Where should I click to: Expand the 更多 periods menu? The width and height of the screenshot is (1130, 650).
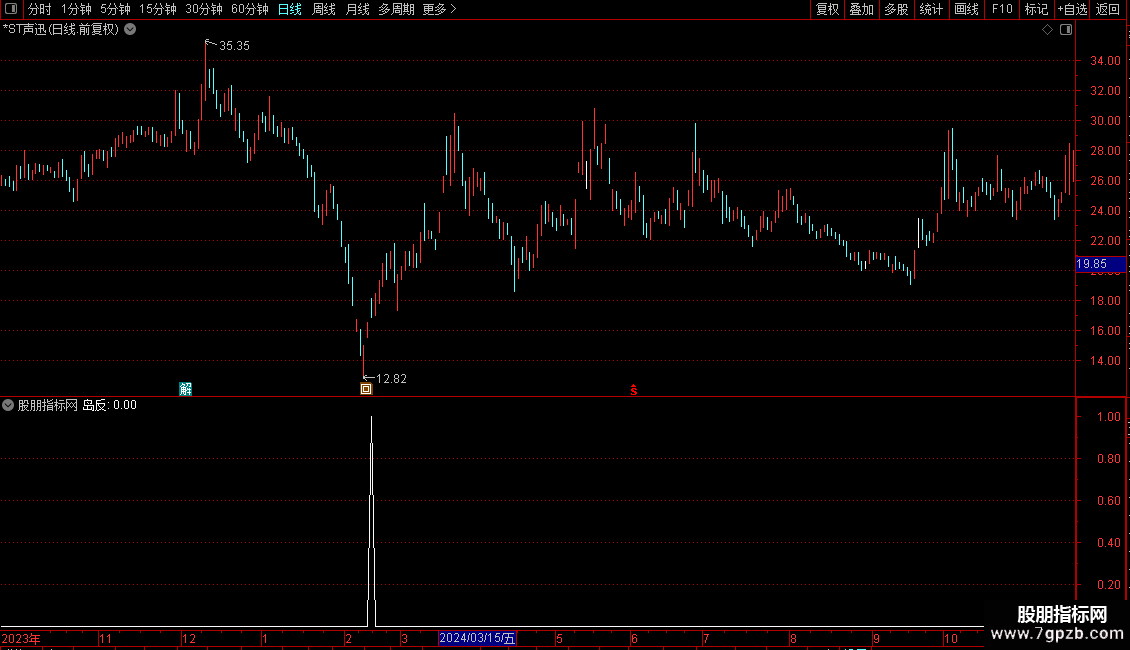(x=439, y=9)
